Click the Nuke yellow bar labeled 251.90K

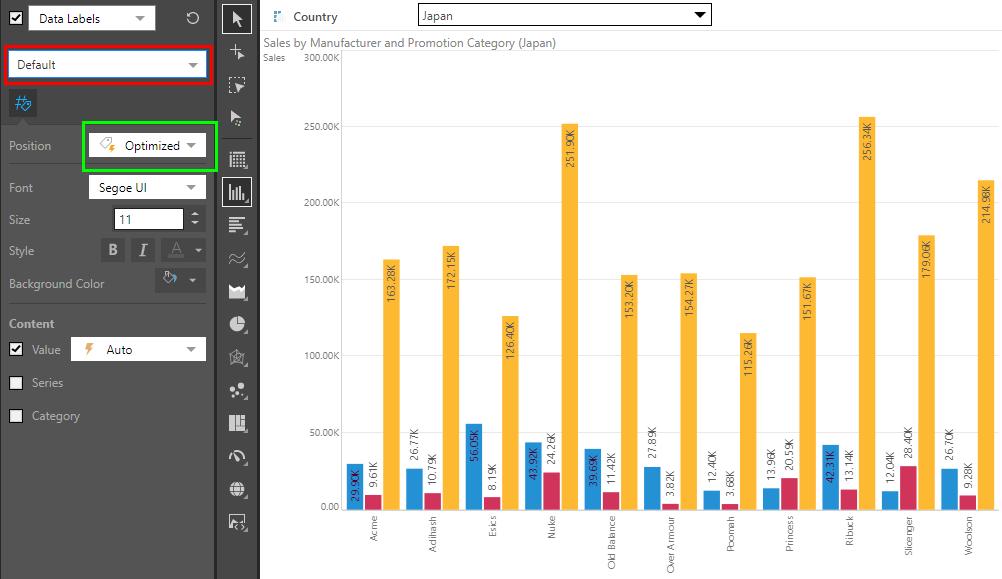pyautogui.click(x=569, y=316)
